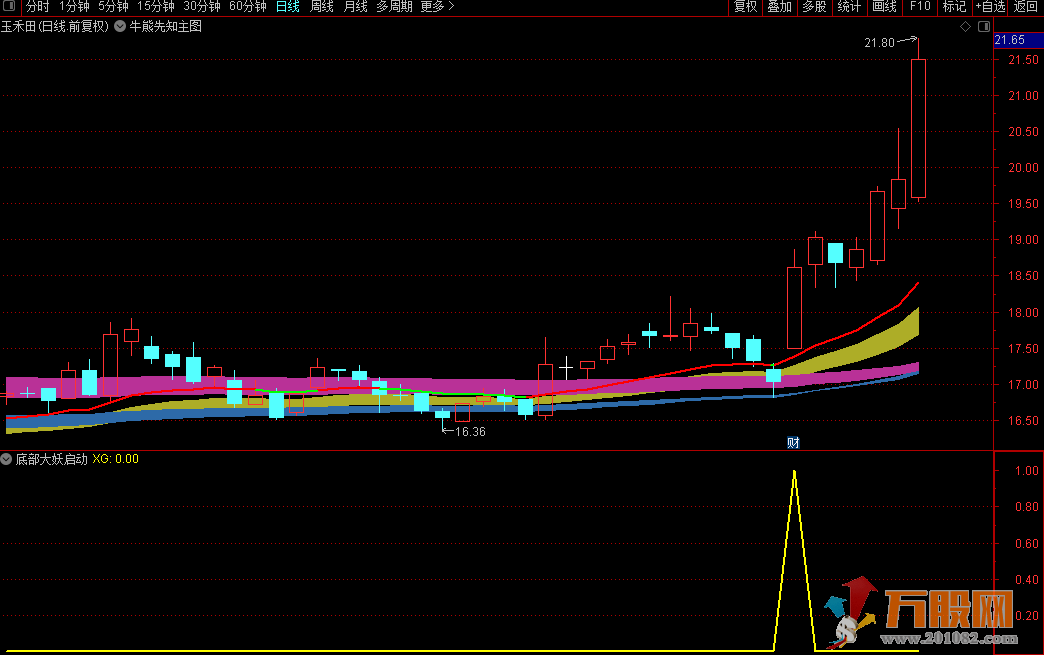Click the diamond icon at chart top right

[965, 27]
